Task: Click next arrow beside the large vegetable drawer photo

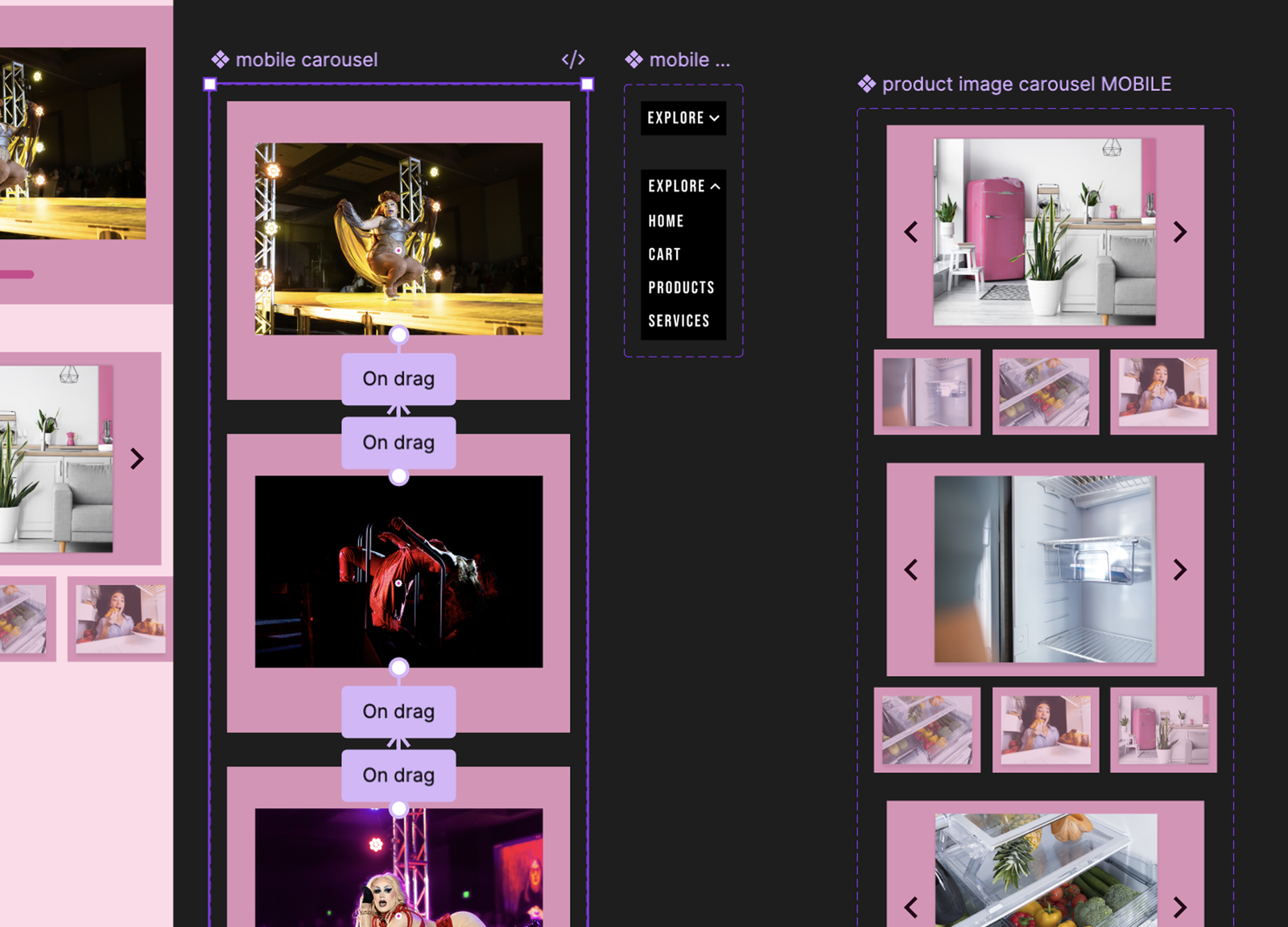Action: point(1179,908)
